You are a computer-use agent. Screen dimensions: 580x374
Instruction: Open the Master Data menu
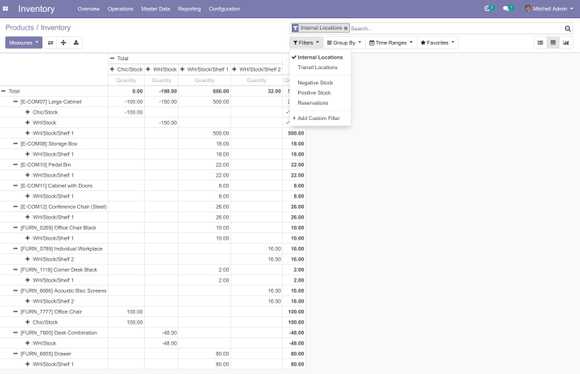pos(155,9)
